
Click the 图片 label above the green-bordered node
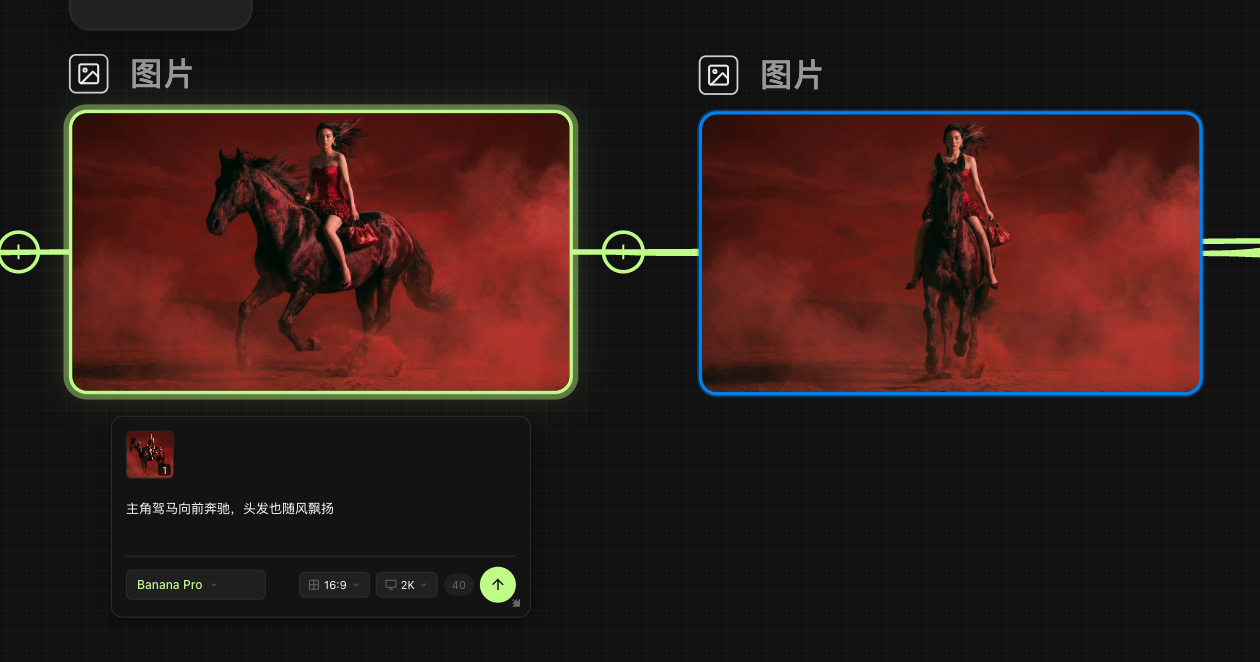click(x=161, y=74)
